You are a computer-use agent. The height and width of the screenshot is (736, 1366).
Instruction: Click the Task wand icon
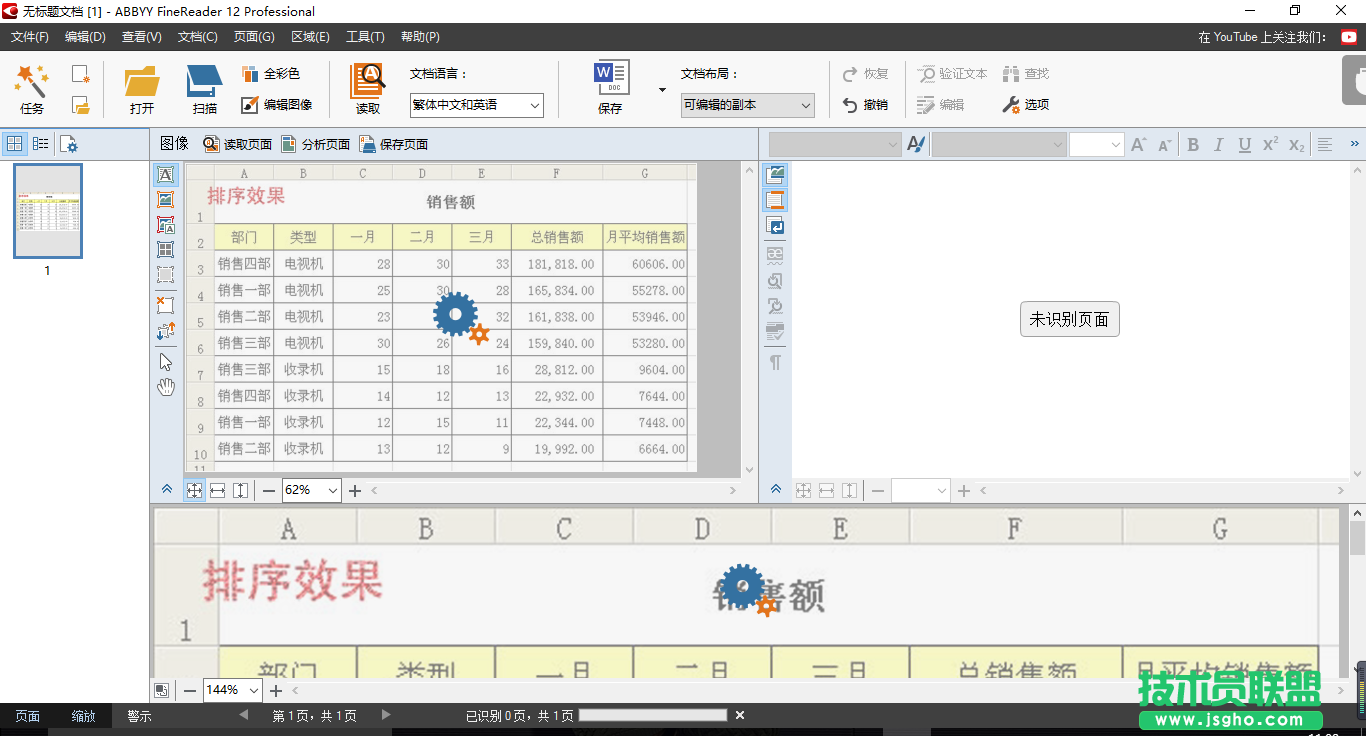click(x=32, y=82)
